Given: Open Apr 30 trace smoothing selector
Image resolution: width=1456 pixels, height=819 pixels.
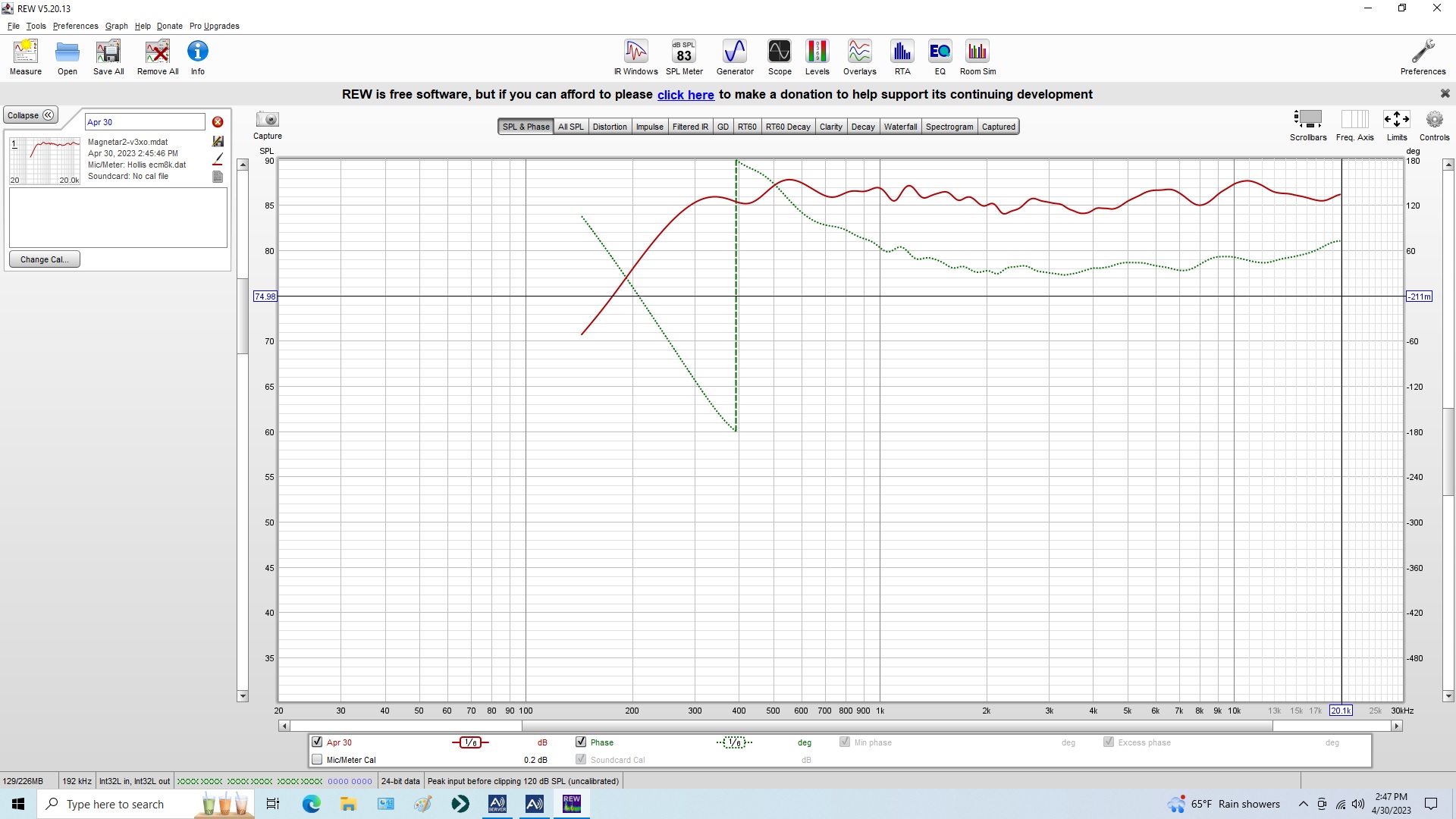Looking at the screenshot, I should point(470,742).
